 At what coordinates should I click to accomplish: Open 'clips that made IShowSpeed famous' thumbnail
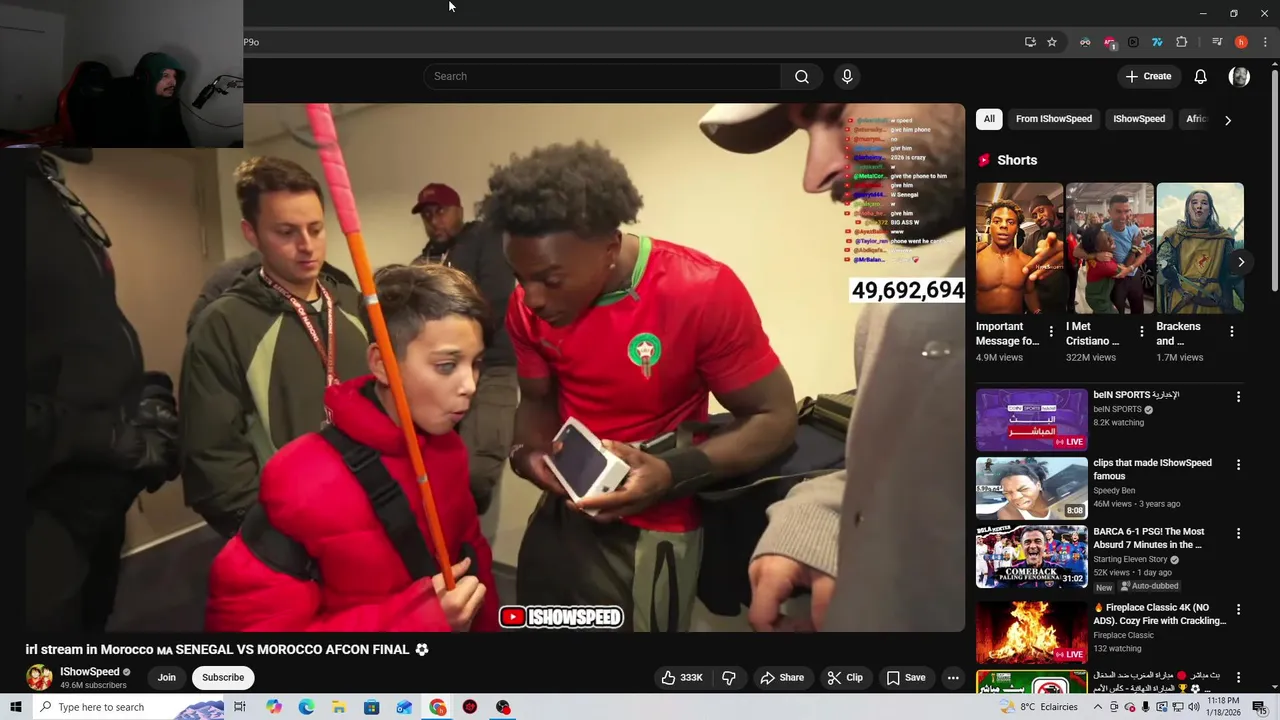(1031, 488)
